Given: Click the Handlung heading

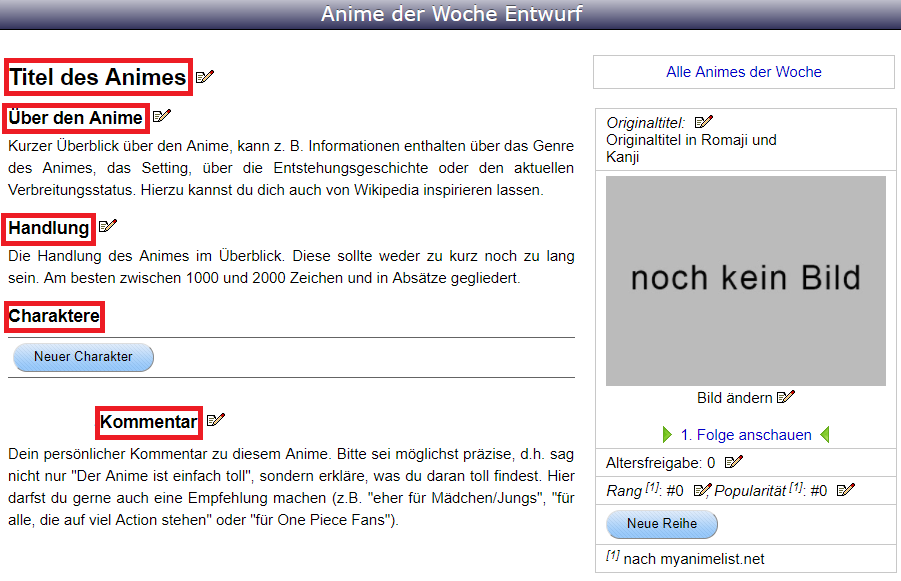Looking at the screenshot, I should tap(49, 228).
